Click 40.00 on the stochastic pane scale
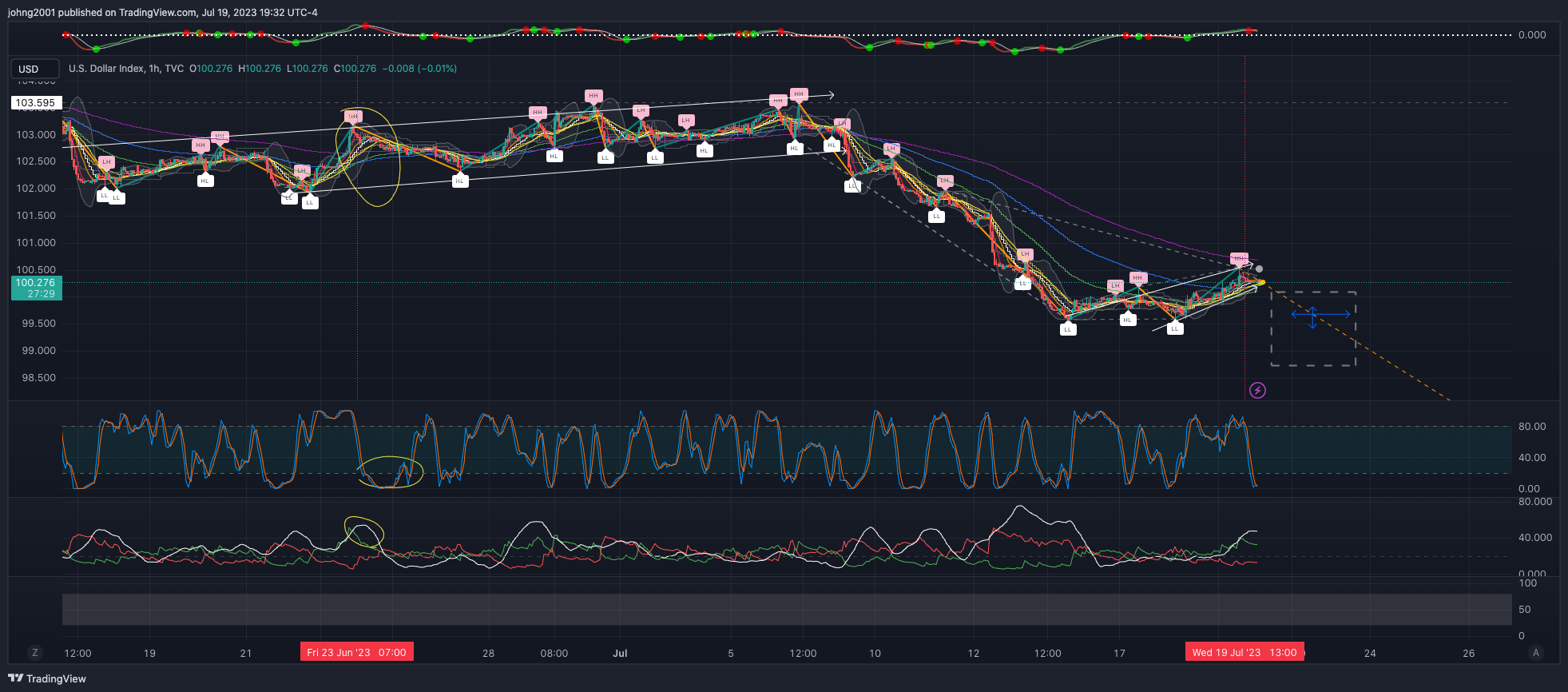The height and width of the screenshot is (692, 1568). tap(1532, 458)
